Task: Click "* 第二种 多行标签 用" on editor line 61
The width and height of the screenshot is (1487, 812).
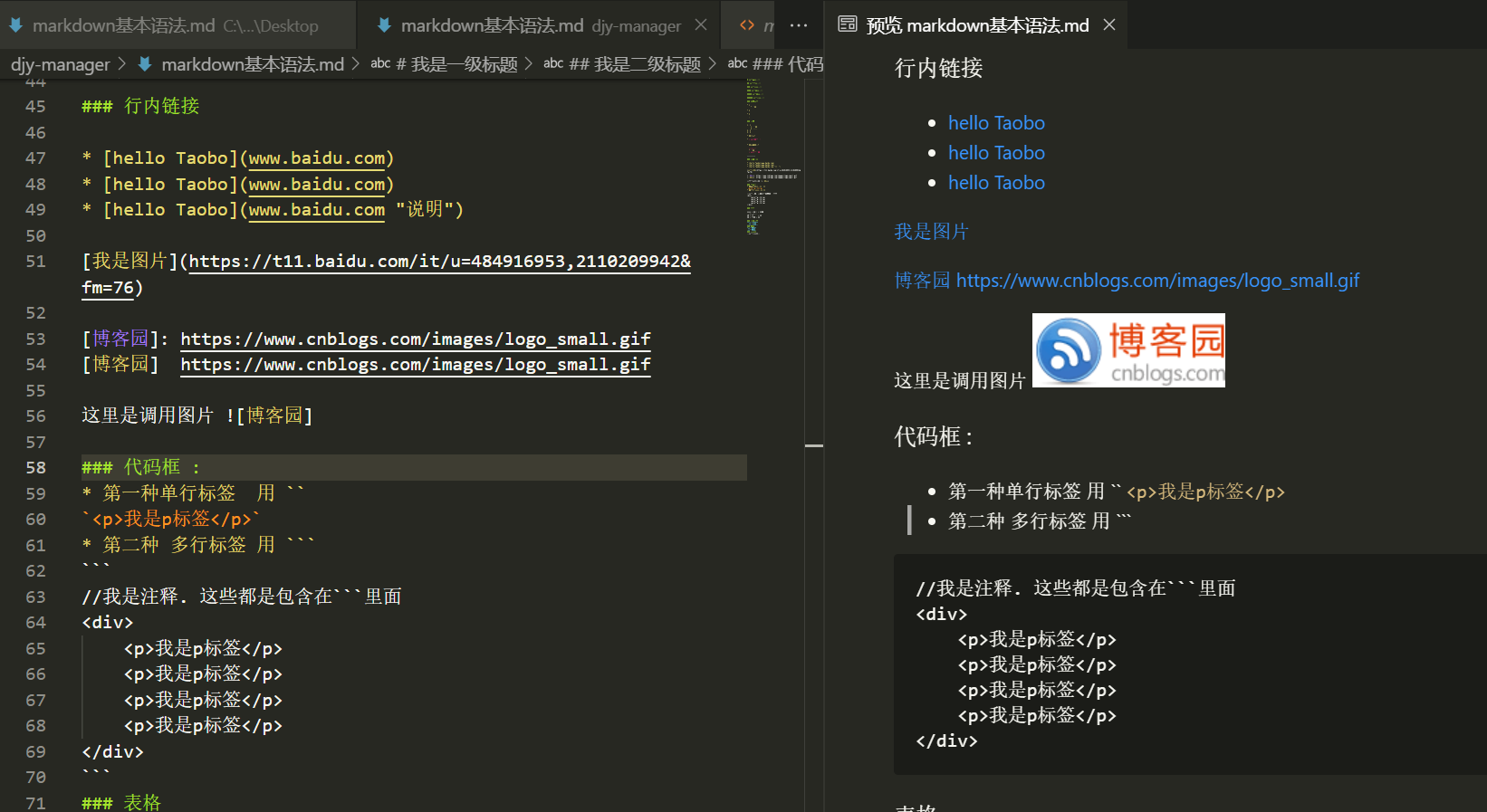Action: click(x=178, y=546)
